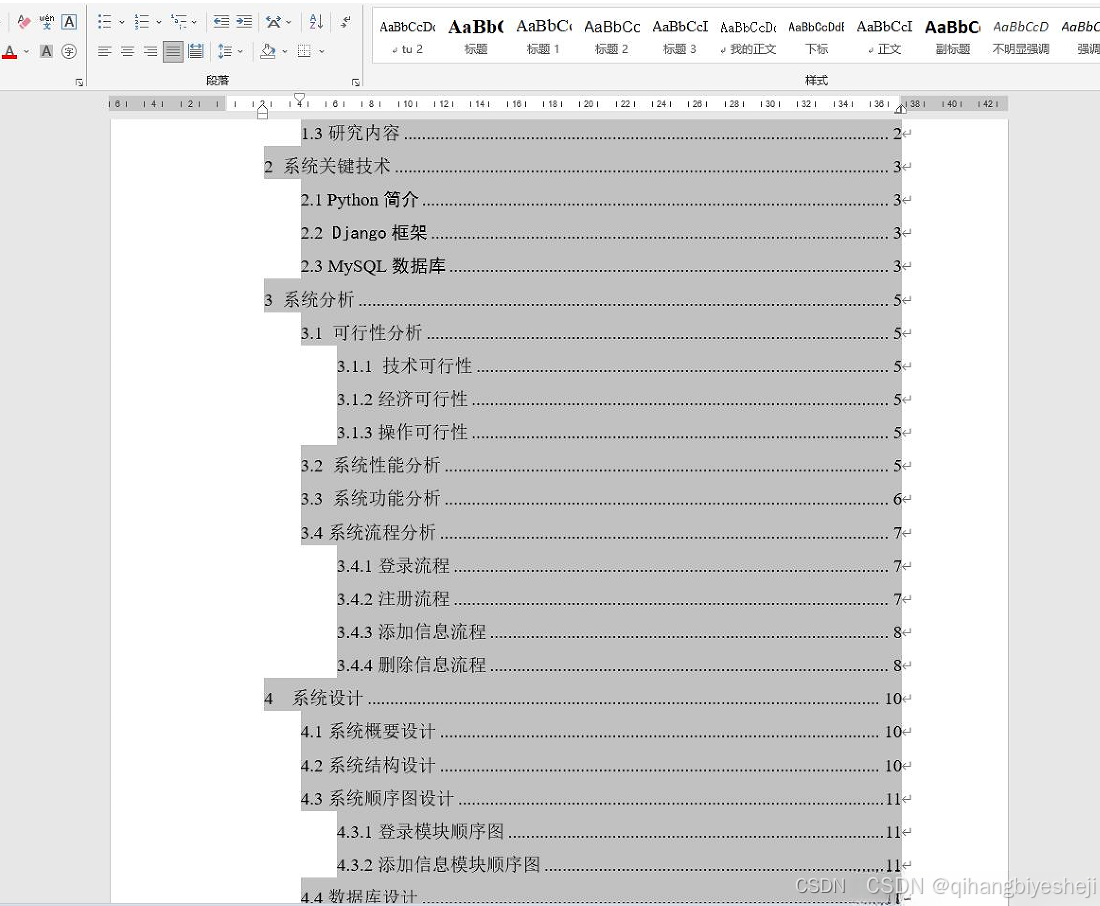Click the enclose characters 字 icon
Screen dimensions: 1100x906
point(67,50)
